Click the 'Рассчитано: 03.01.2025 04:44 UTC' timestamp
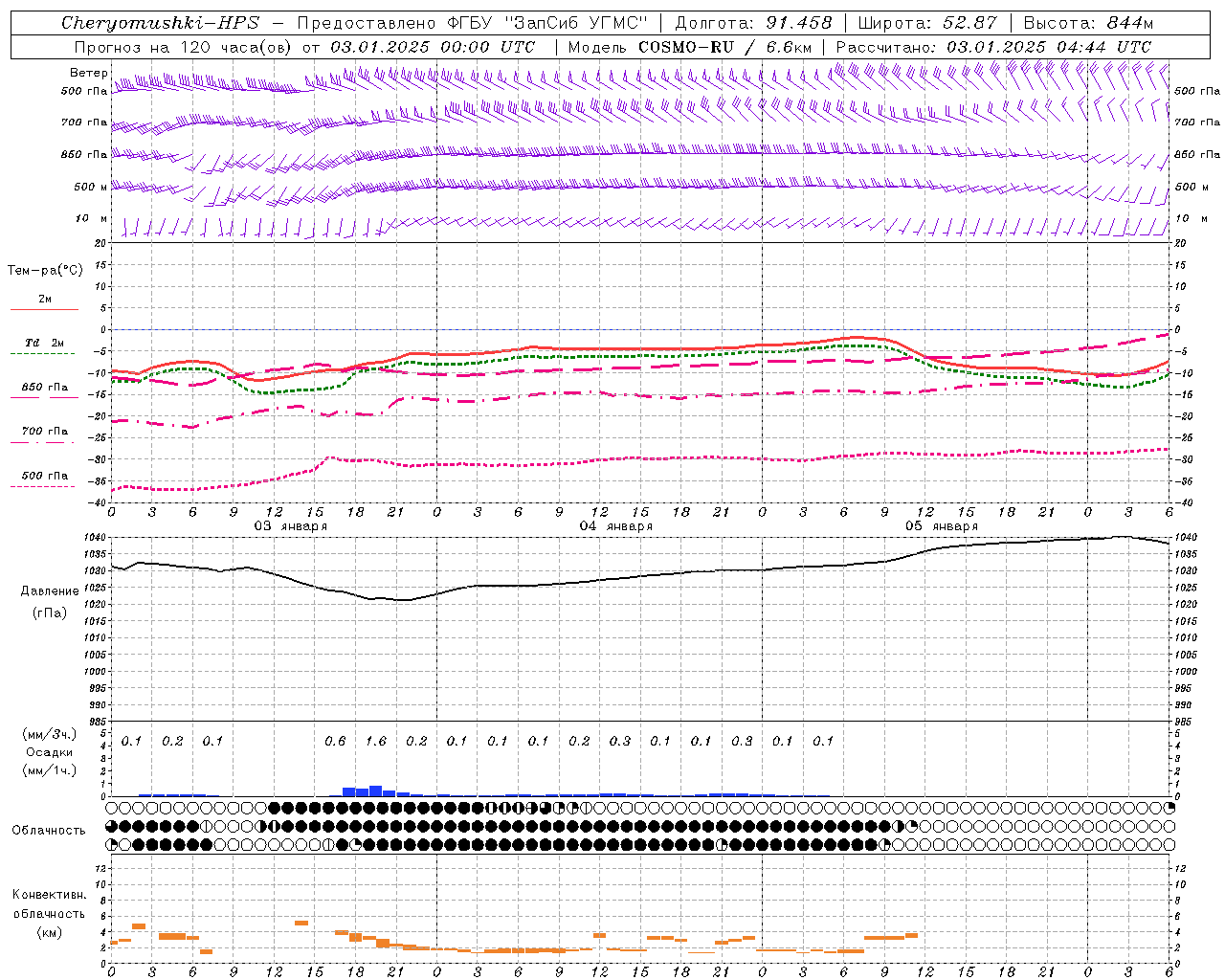 pyautogui.click(x=992, y=47)
